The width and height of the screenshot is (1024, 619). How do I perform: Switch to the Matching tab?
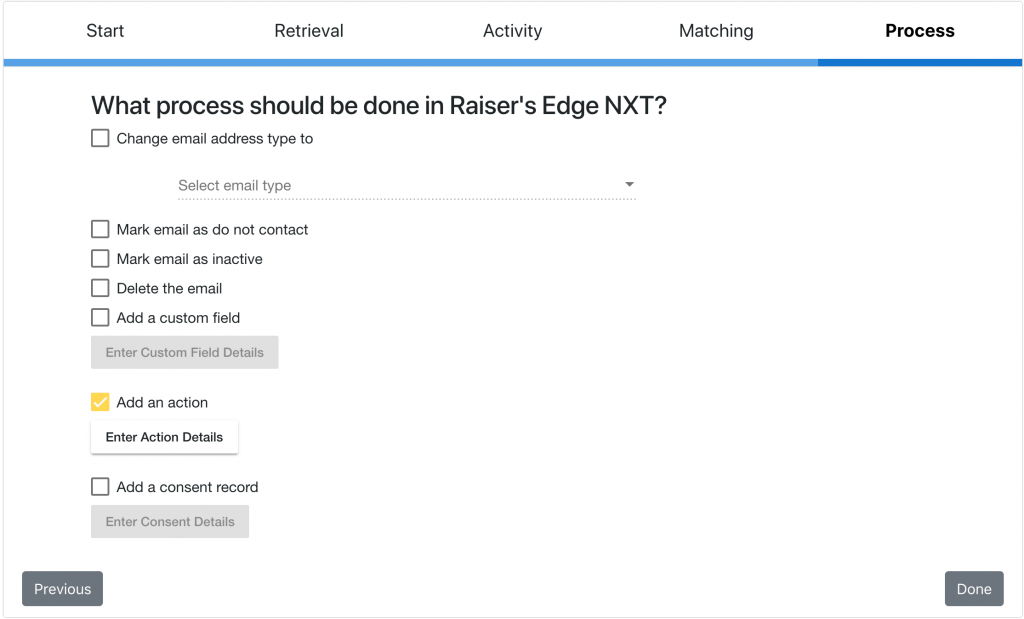tap(716, 31)
